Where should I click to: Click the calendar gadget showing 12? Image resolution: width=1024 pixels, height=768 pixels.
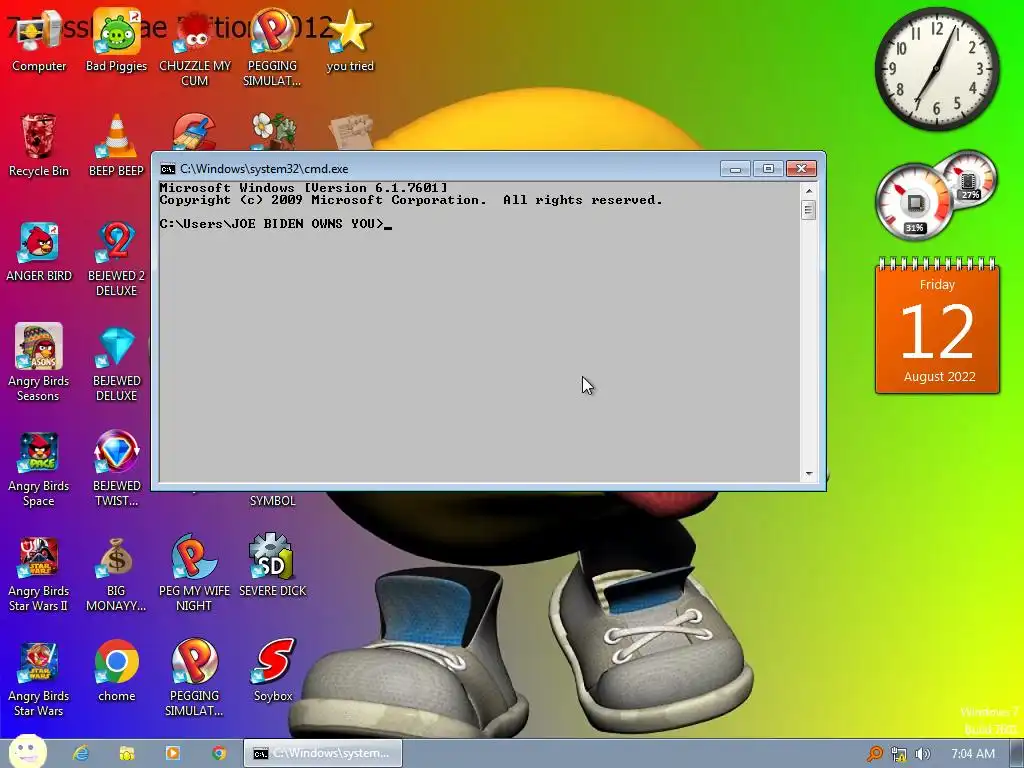pos(937,327)
